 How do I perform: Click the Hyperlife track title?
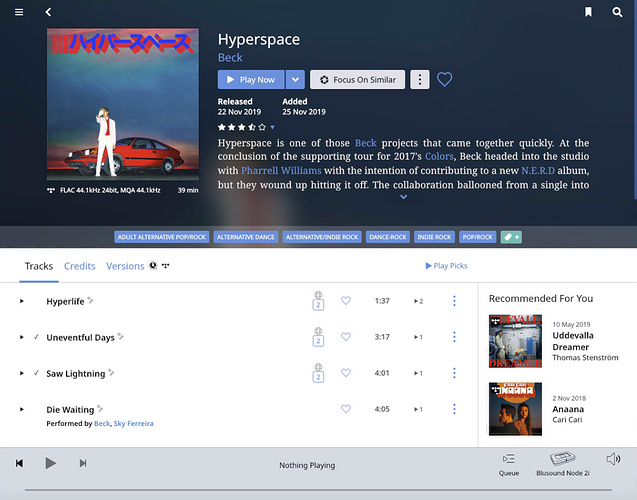point(65,301)
